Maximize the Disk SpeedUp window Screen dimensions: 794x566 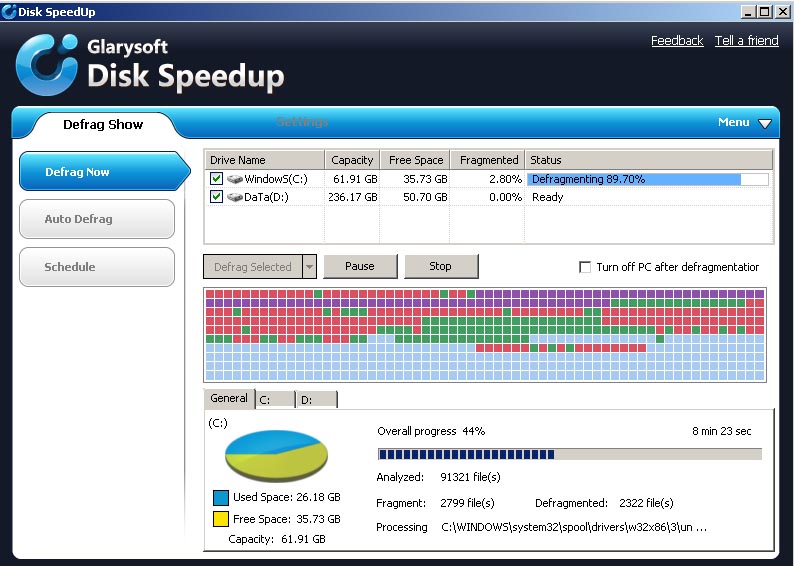765,12
